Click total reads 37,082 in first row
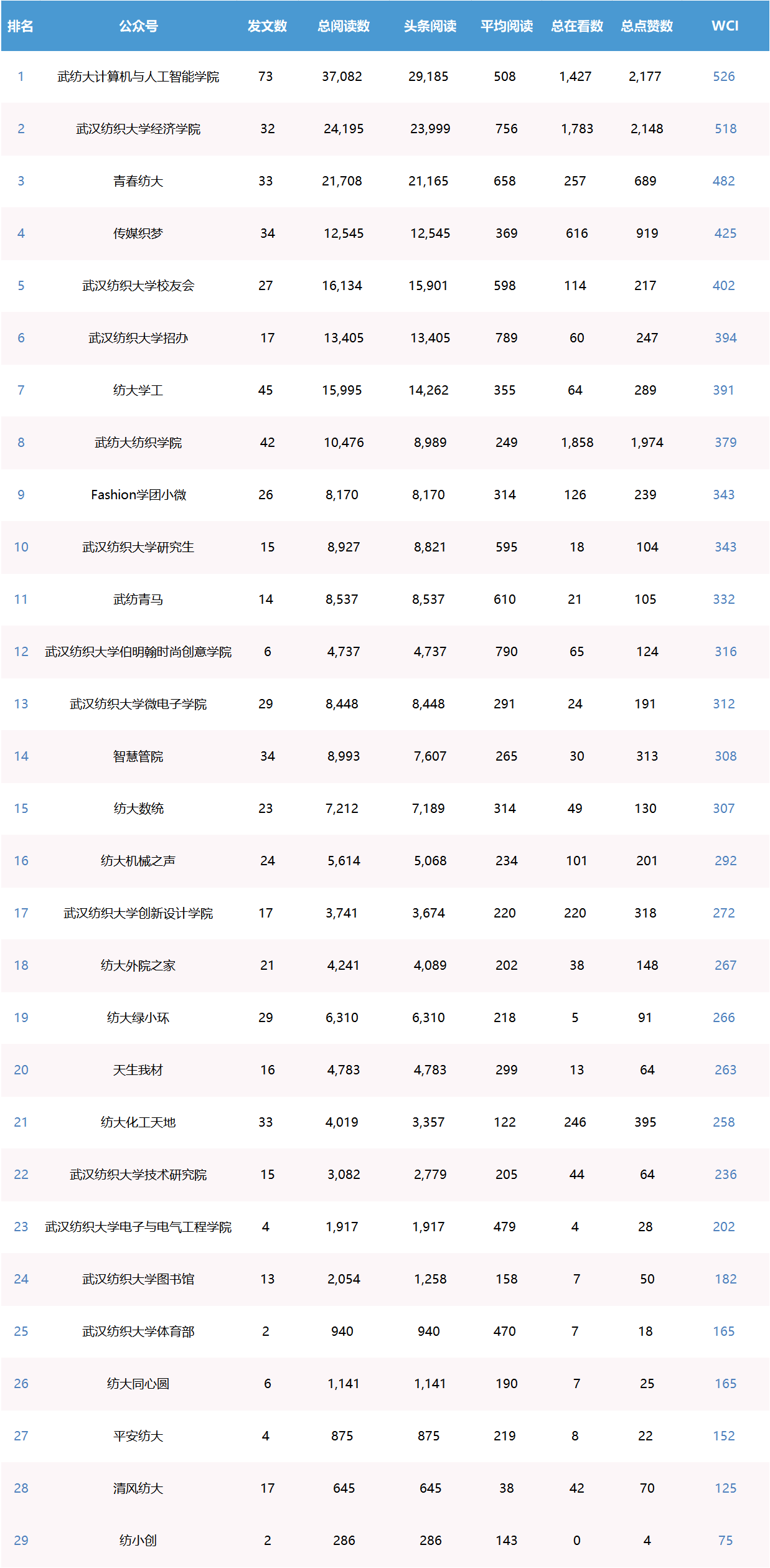 click(x=342, y=77)
